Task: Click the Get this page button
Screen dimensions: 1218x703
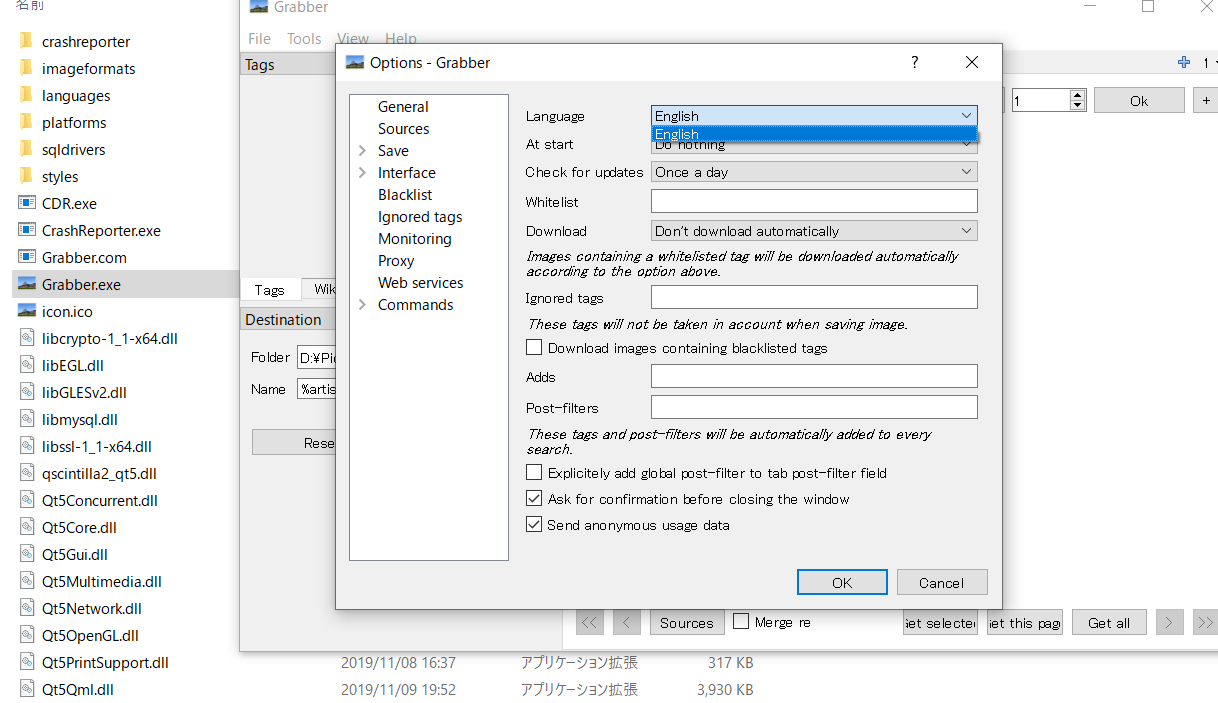Action: click(x=1024, y=622)
